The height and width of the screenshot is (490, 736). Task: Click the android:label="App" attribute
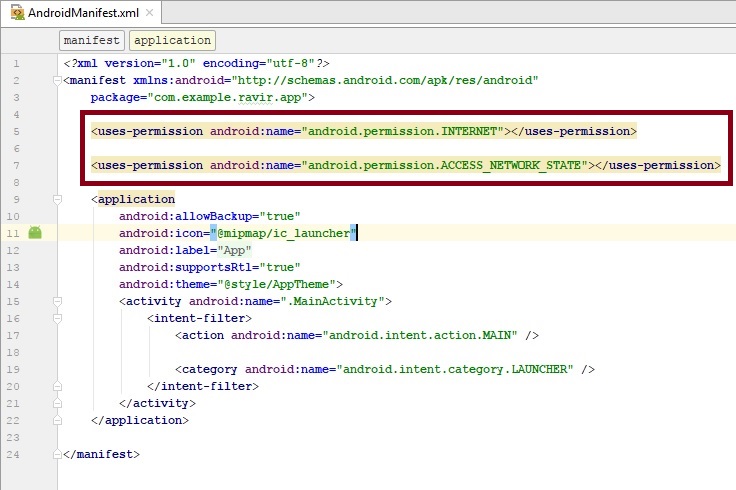click(185, 250)
